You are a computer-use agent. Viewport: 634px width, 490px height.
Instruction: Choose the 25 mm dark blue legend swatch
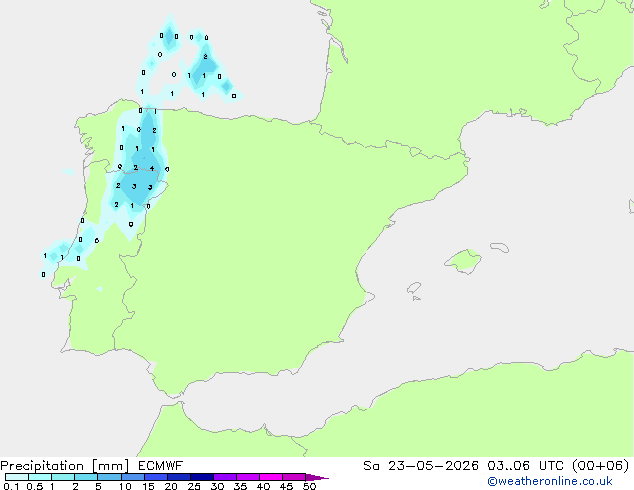coord(202,477)
